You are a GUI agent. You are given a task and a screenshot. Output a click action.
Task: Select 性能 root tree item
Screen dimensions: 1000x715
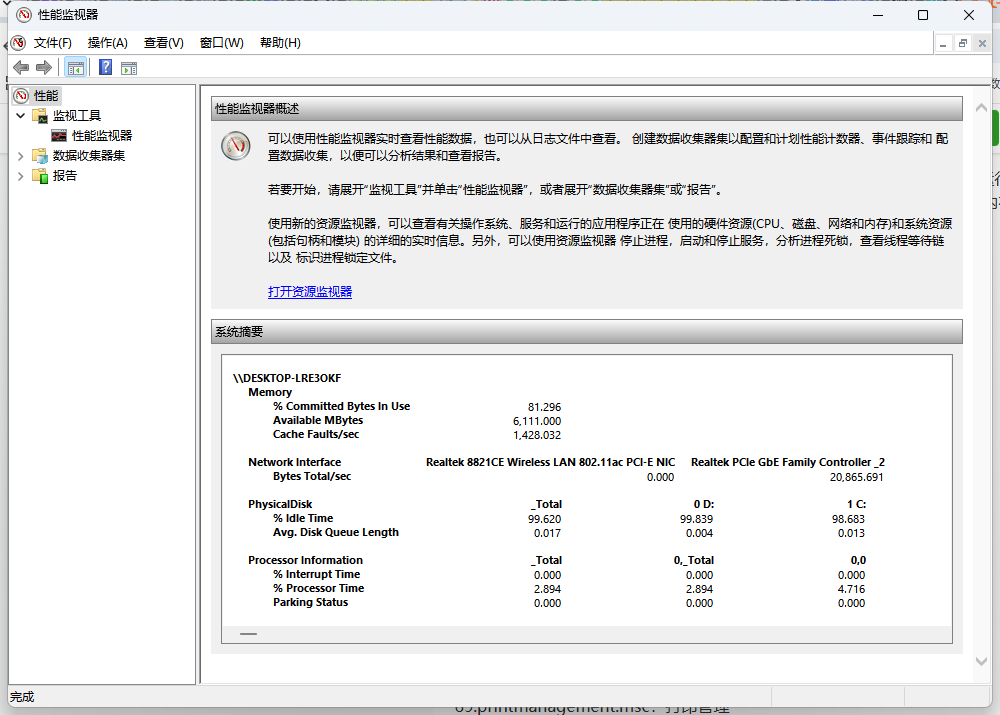pyautogui.click(x=46, y=96)
